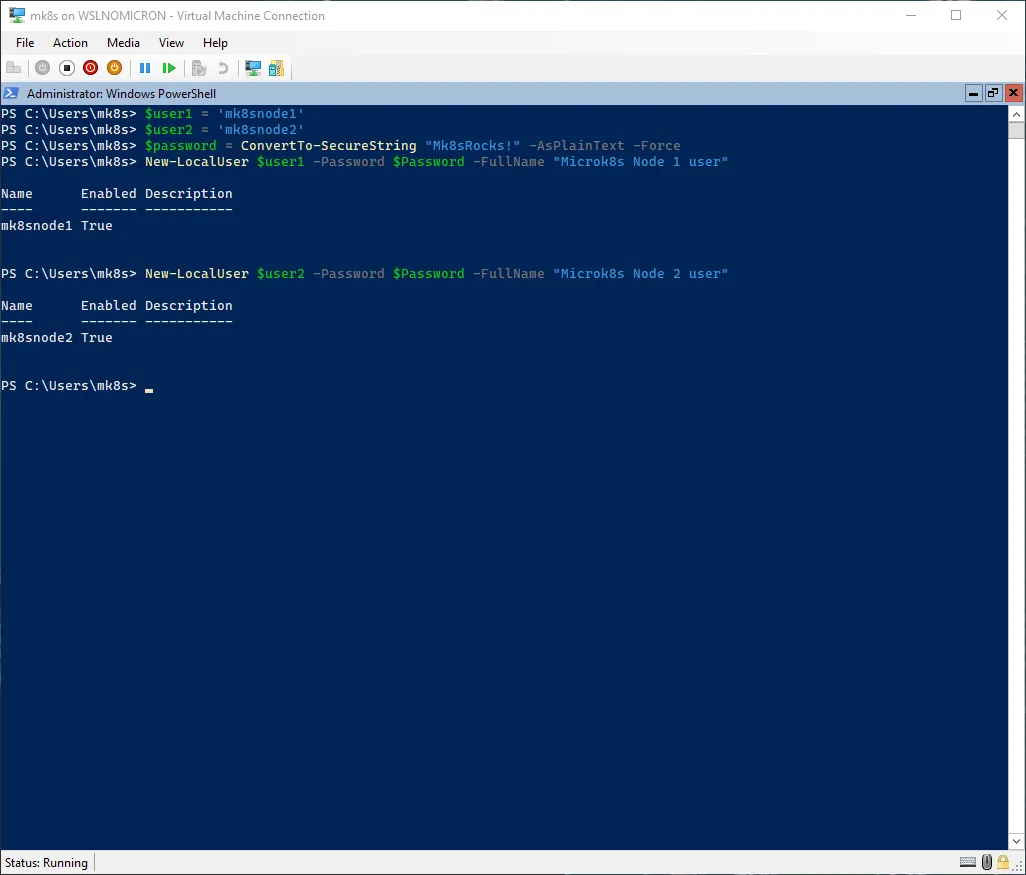Click the Revert arrow icon
This screenshot has width=1026, height=875.
coord(223,68)
